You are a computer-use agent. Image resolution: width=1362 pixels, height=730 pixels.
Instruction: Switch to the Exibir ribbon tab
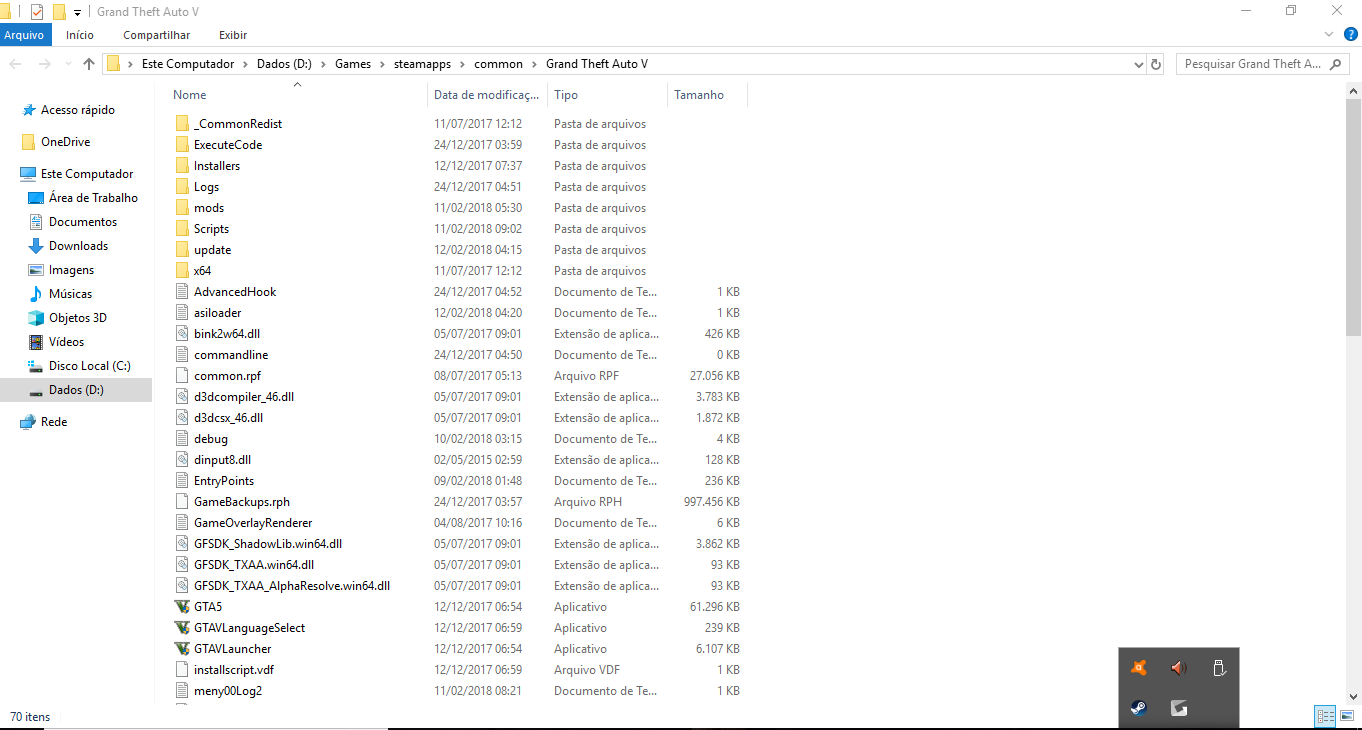233,35
